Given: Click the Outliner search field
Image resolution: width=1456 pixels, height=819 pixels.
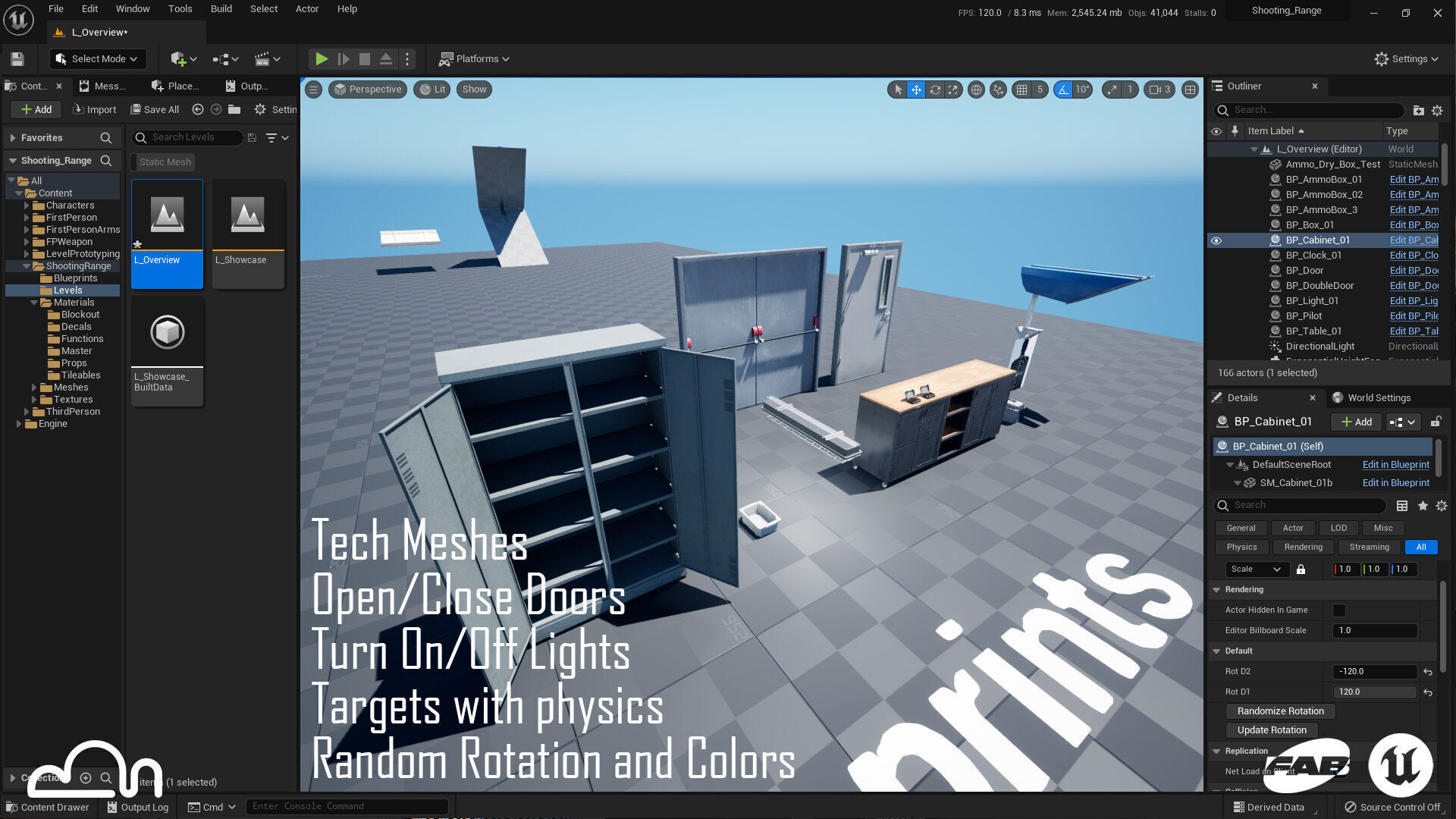Looking at the screenshot, I should pyautogui.click(x=1310, y=111).
